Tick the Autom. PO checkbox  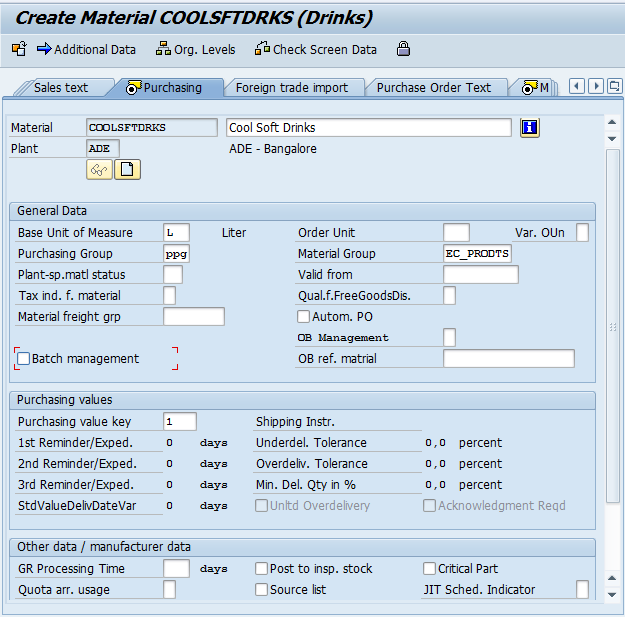coord(304,317)
